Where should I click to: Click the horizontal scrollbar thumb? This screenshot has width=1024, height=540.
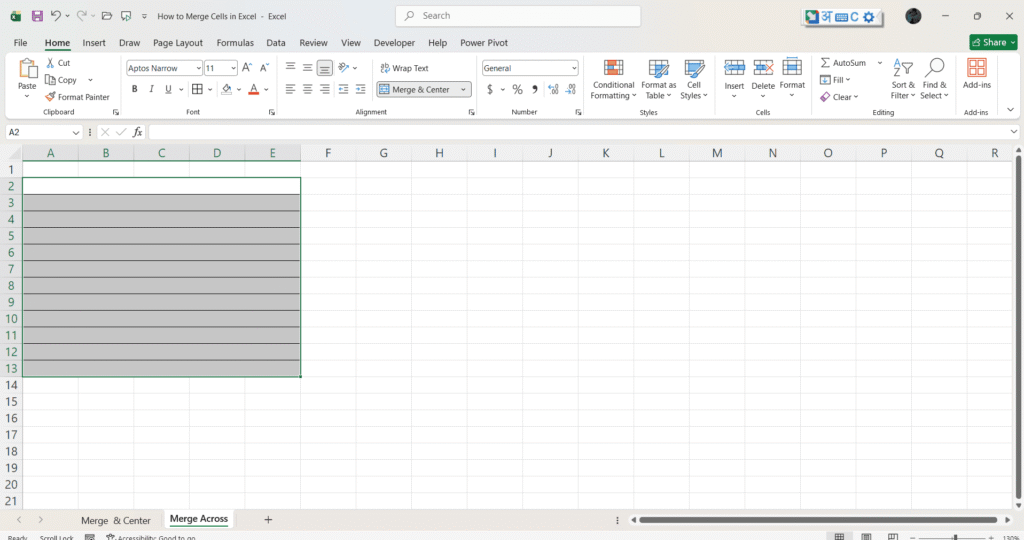pyautogui.click(x=818, y=520)
